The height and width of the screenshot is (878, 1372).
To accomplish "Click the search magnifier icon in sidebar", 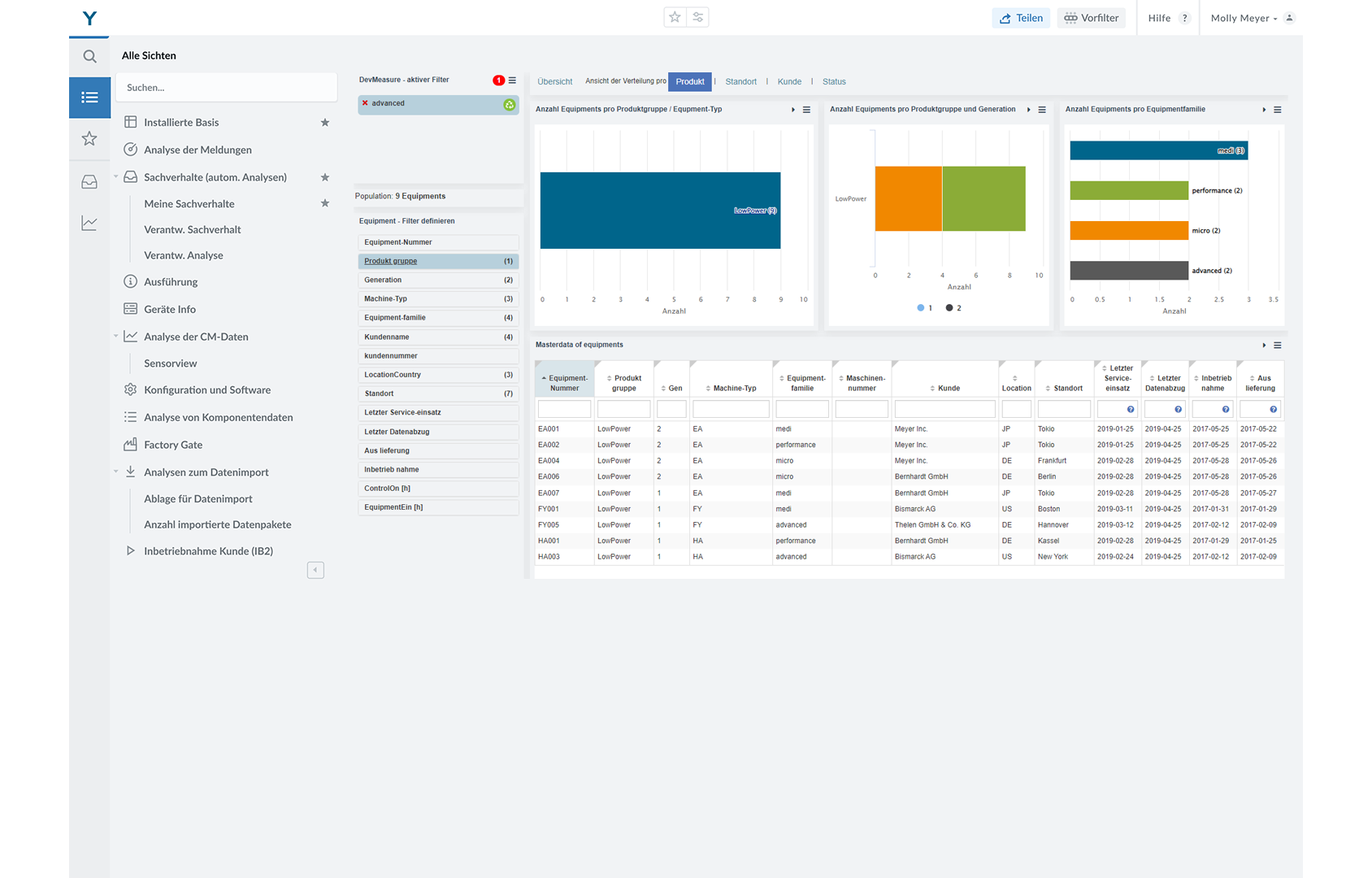I will [89, 56].
